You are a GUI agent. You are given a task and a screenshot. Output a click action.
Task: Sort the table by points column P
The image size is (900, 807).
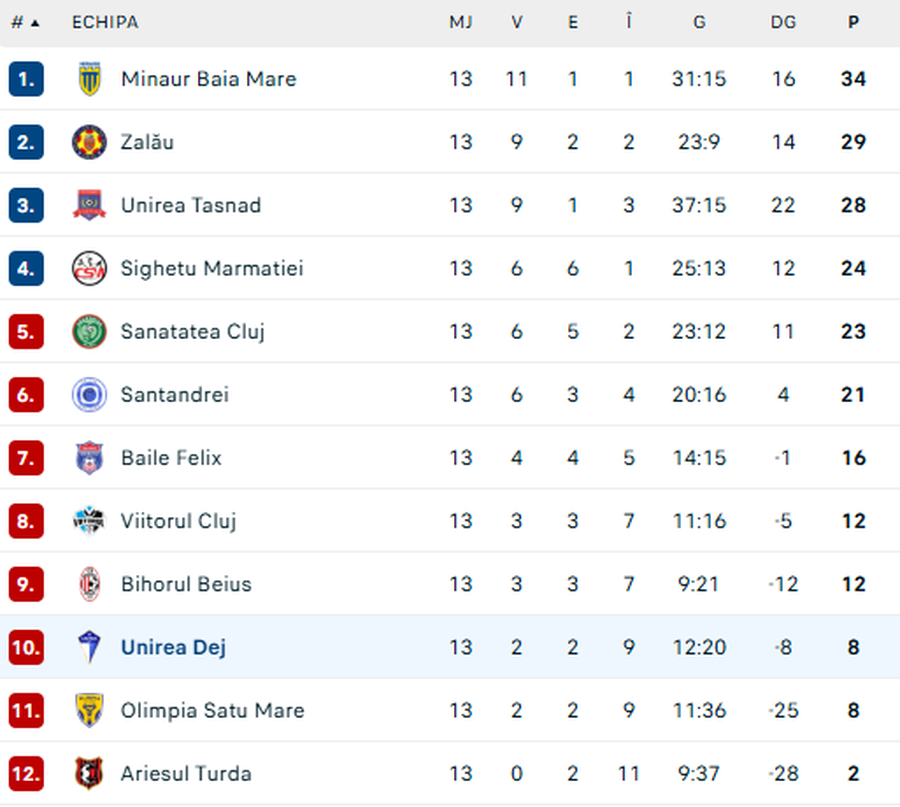[x=852, y=21]
